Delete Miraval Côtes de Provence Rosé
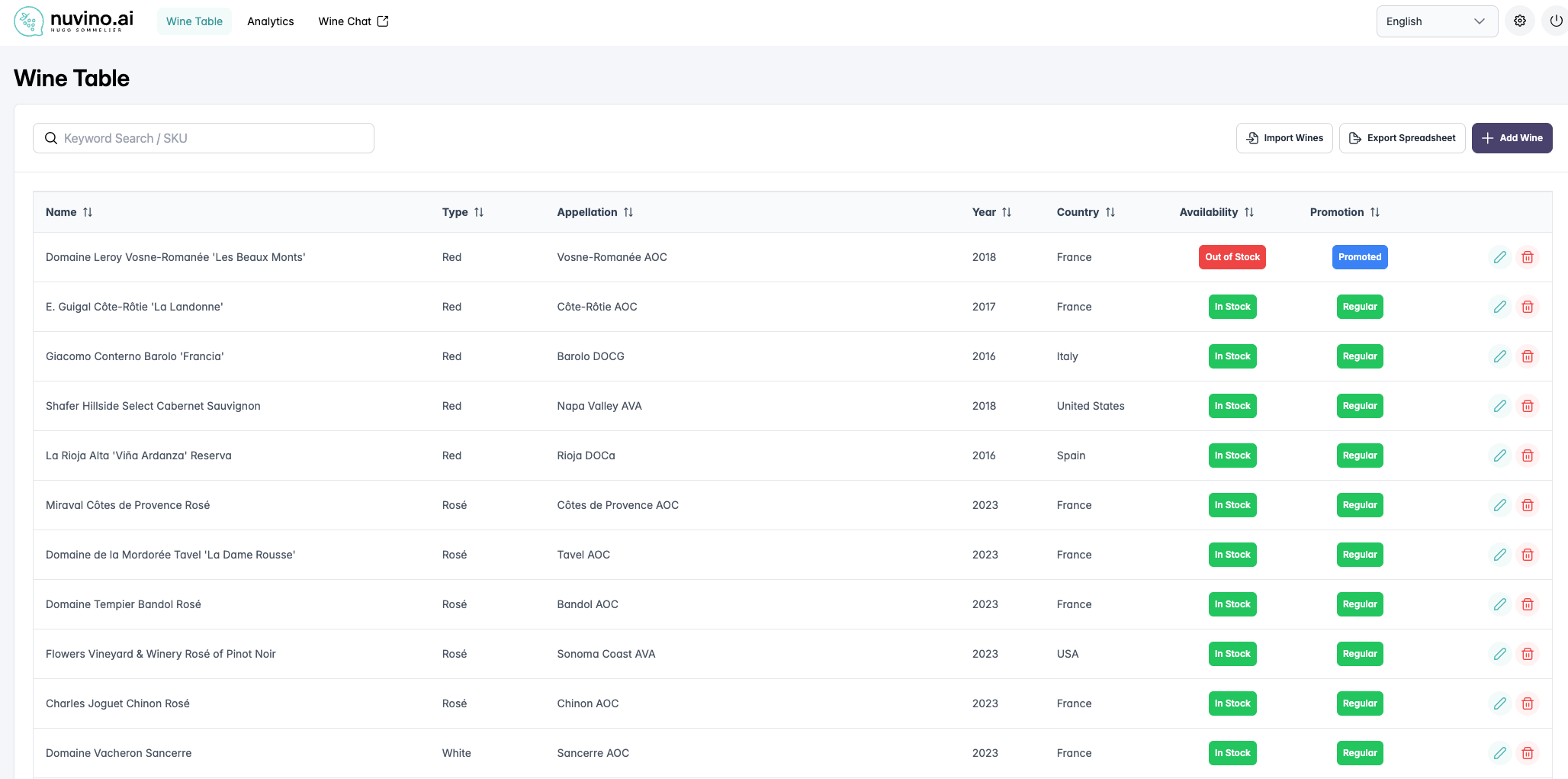 [x=1528, y=505]
